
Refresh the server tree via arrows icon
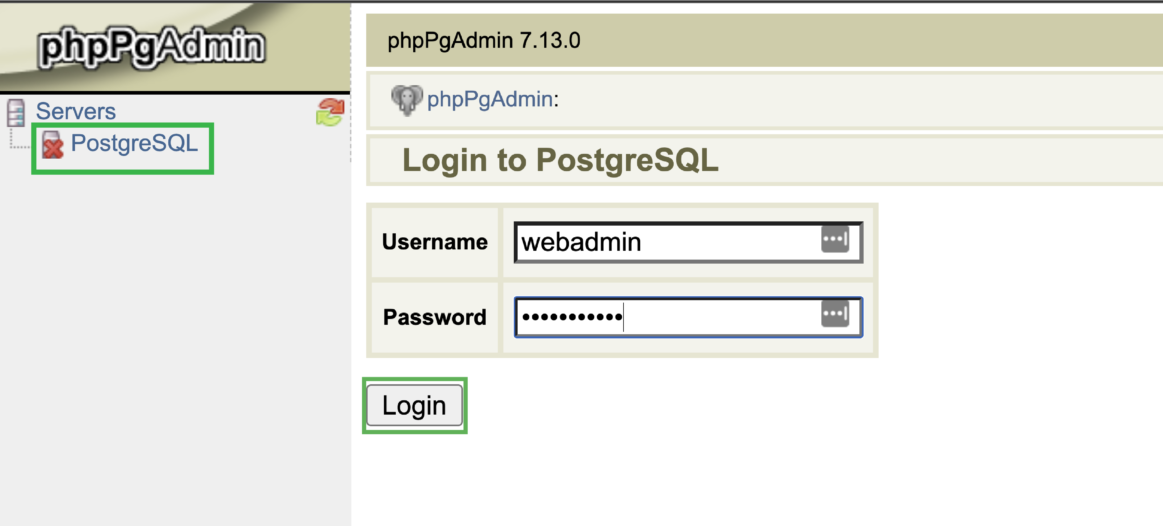click(x=329, y=112)
